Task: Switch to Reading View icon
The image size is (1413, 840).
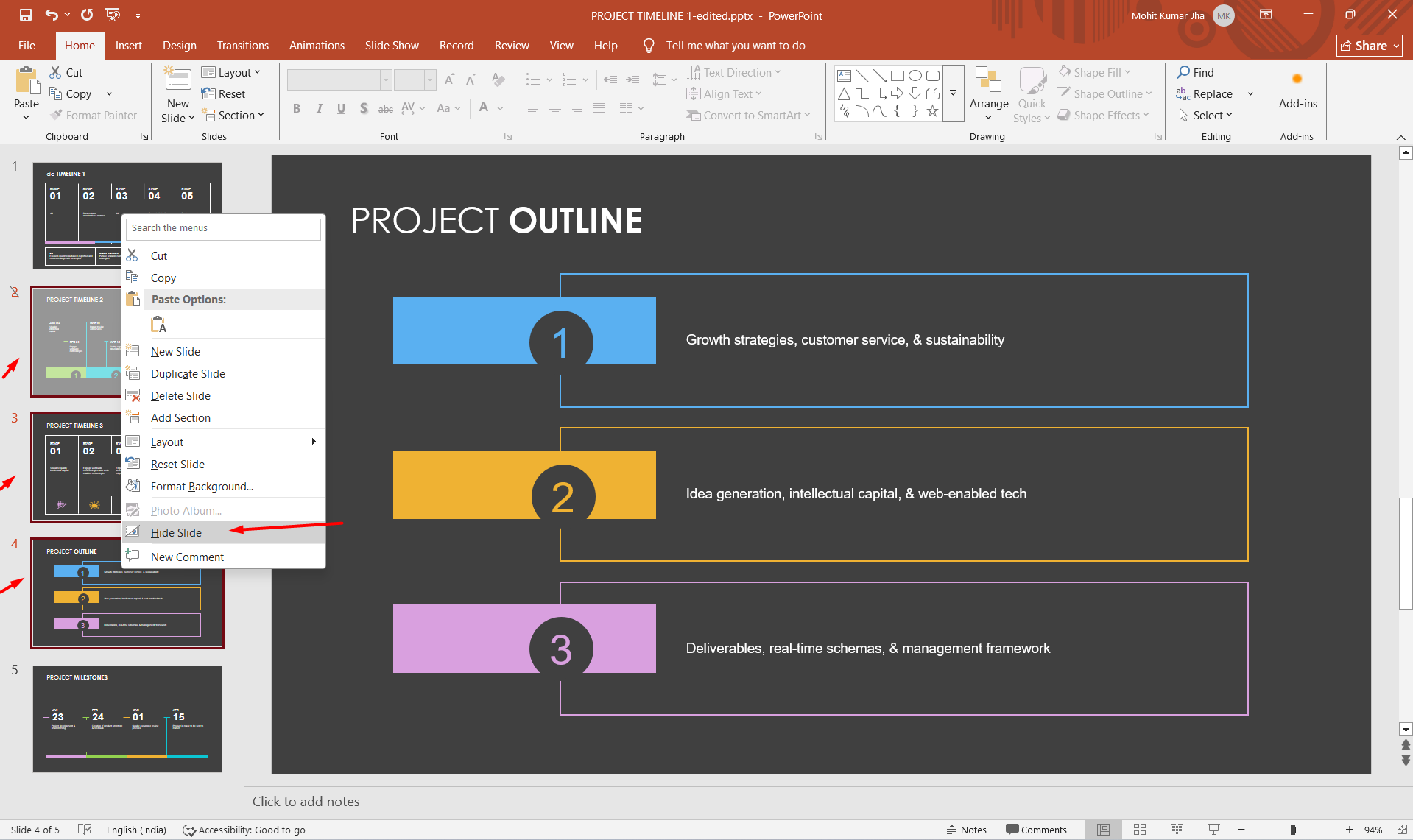Action: point(1177,830)
